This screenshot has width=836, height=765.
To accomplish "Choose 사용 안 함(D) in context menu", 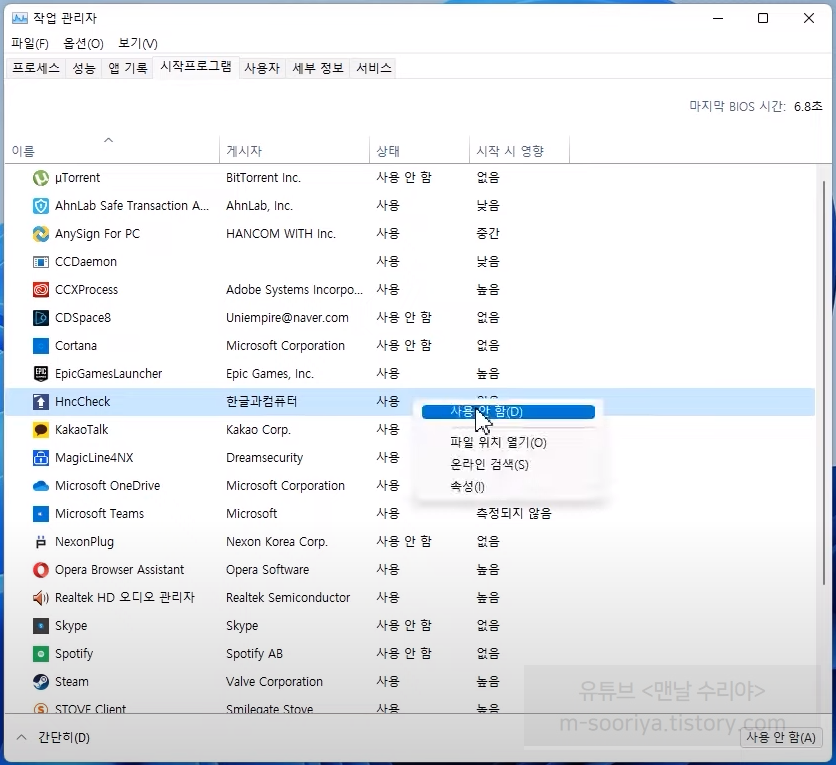I will tap(508, 412).
